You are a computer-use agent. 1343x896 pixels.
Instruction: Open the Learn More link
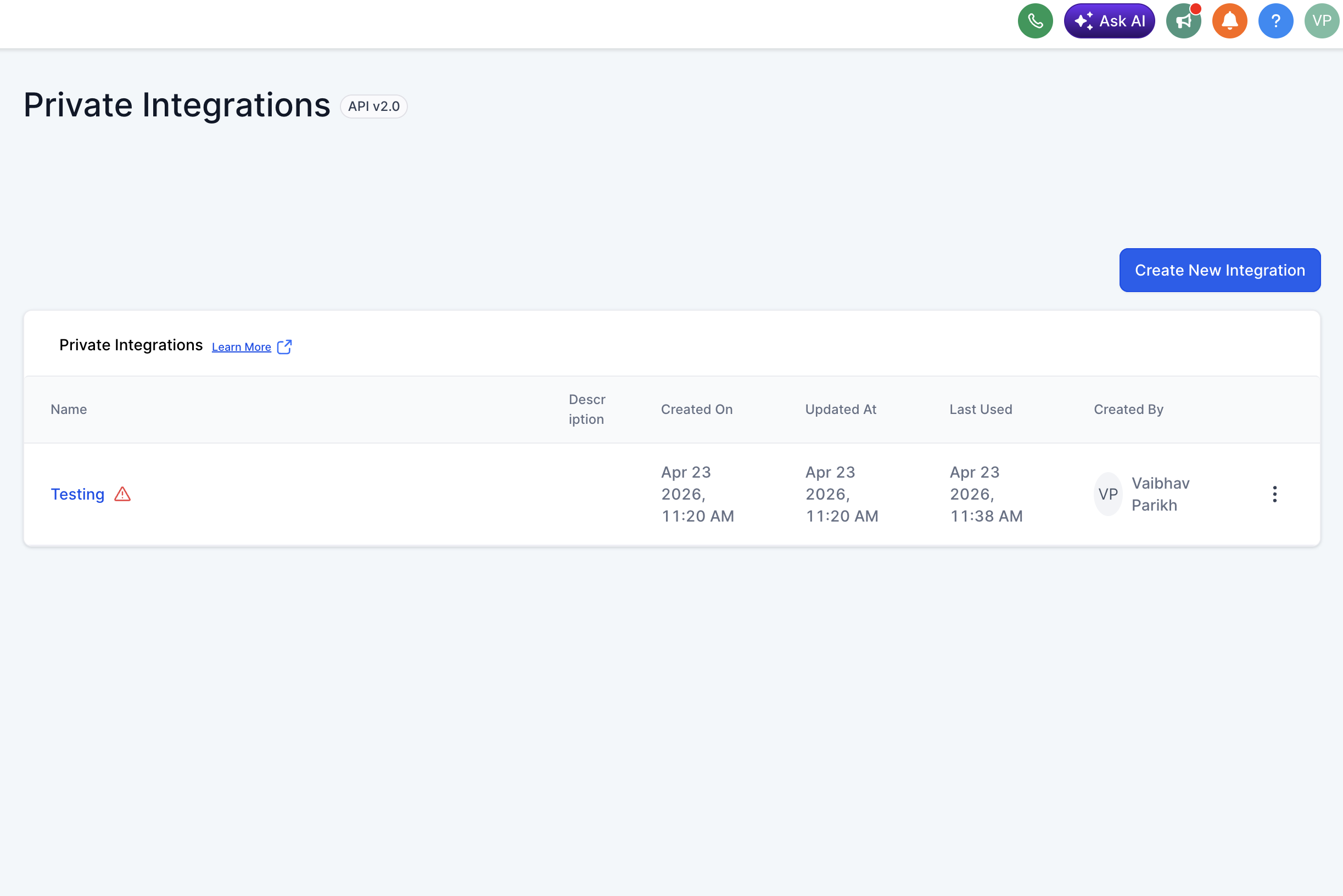point(241,347)
